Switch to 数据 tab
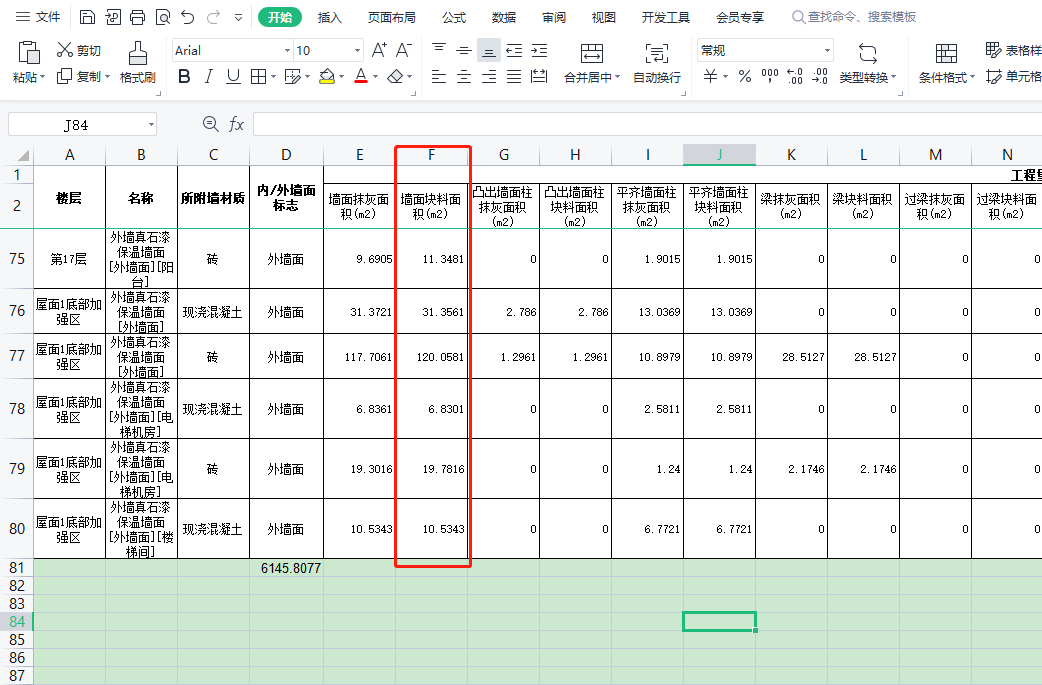The width and height of the screenshot is (1042, 685). (x=504, y=17)
